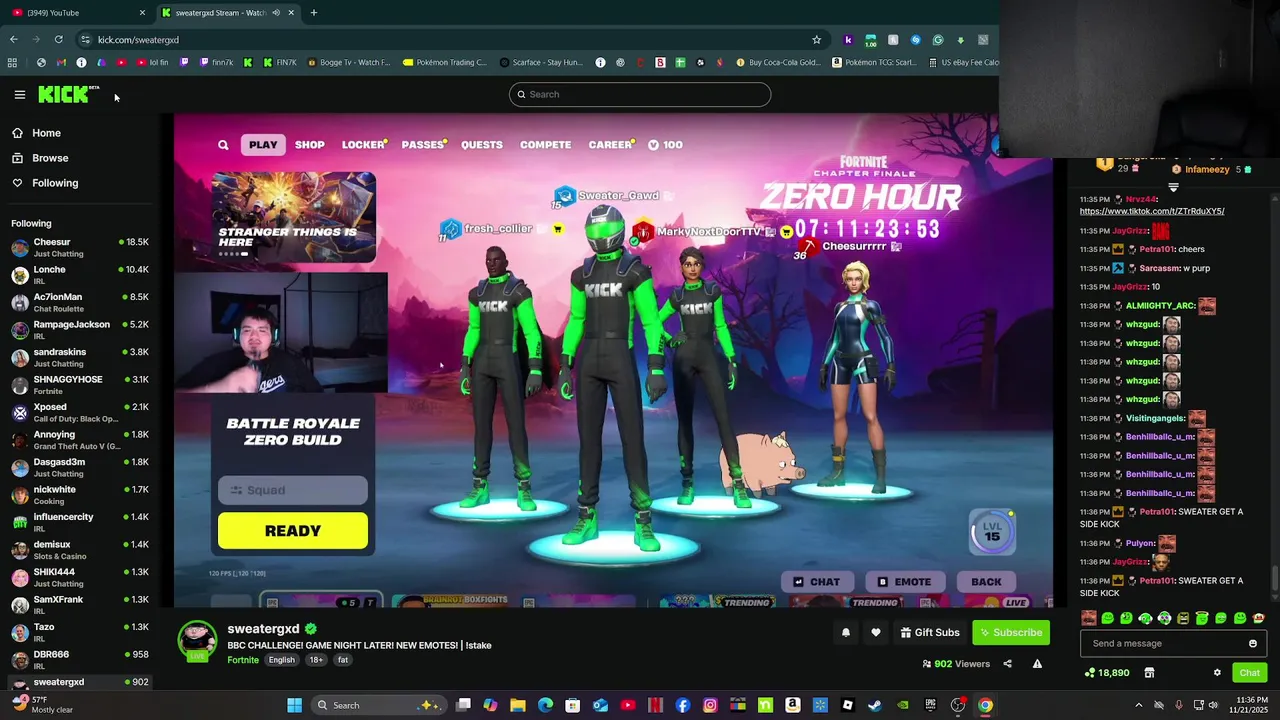
Task: Open sandraskins channel in Following list
Action: coord(80,357)
